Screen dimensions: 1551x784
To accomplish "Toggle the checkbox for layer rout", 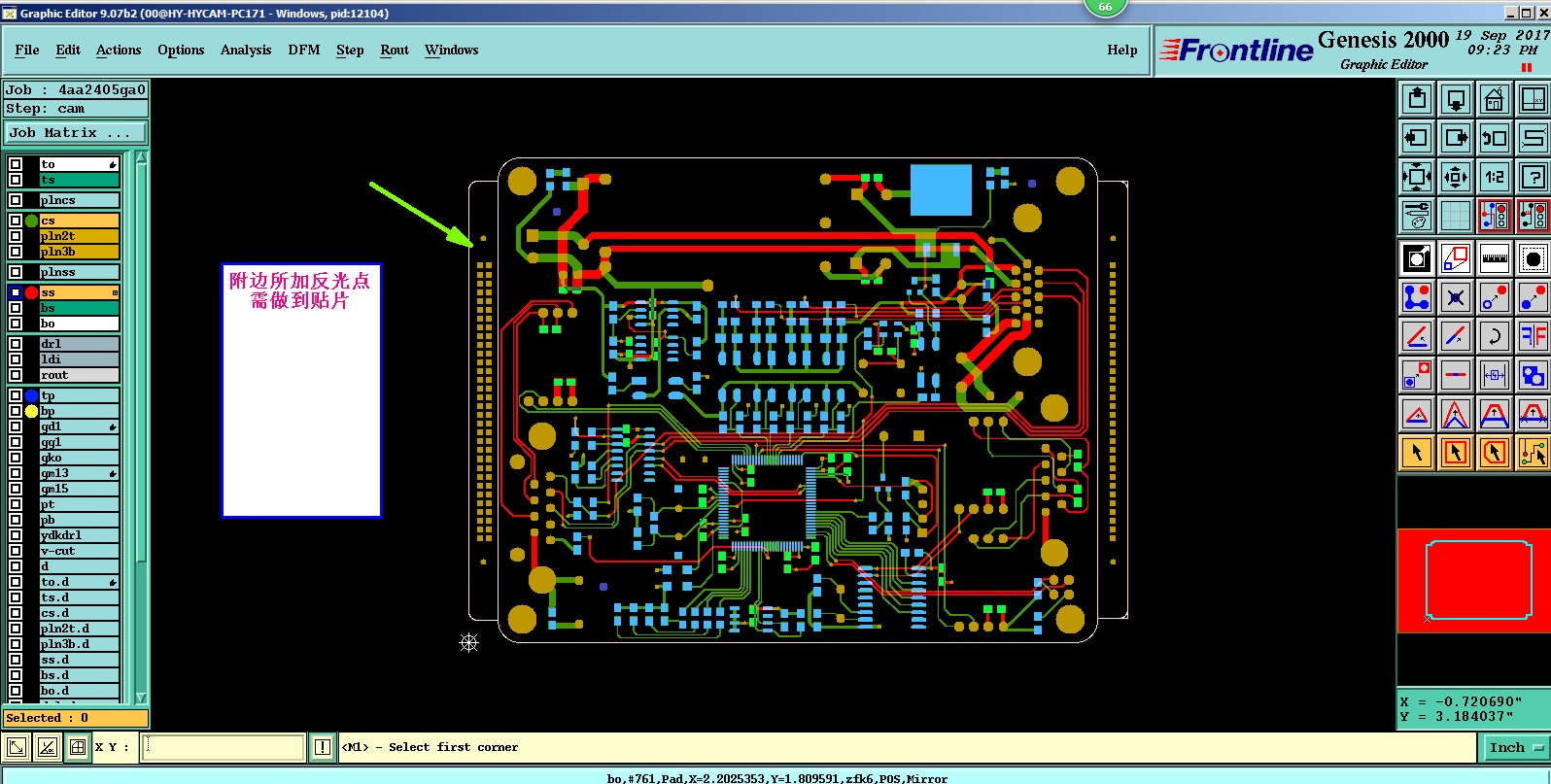I will pyautogui.click(x=16, y=375).
